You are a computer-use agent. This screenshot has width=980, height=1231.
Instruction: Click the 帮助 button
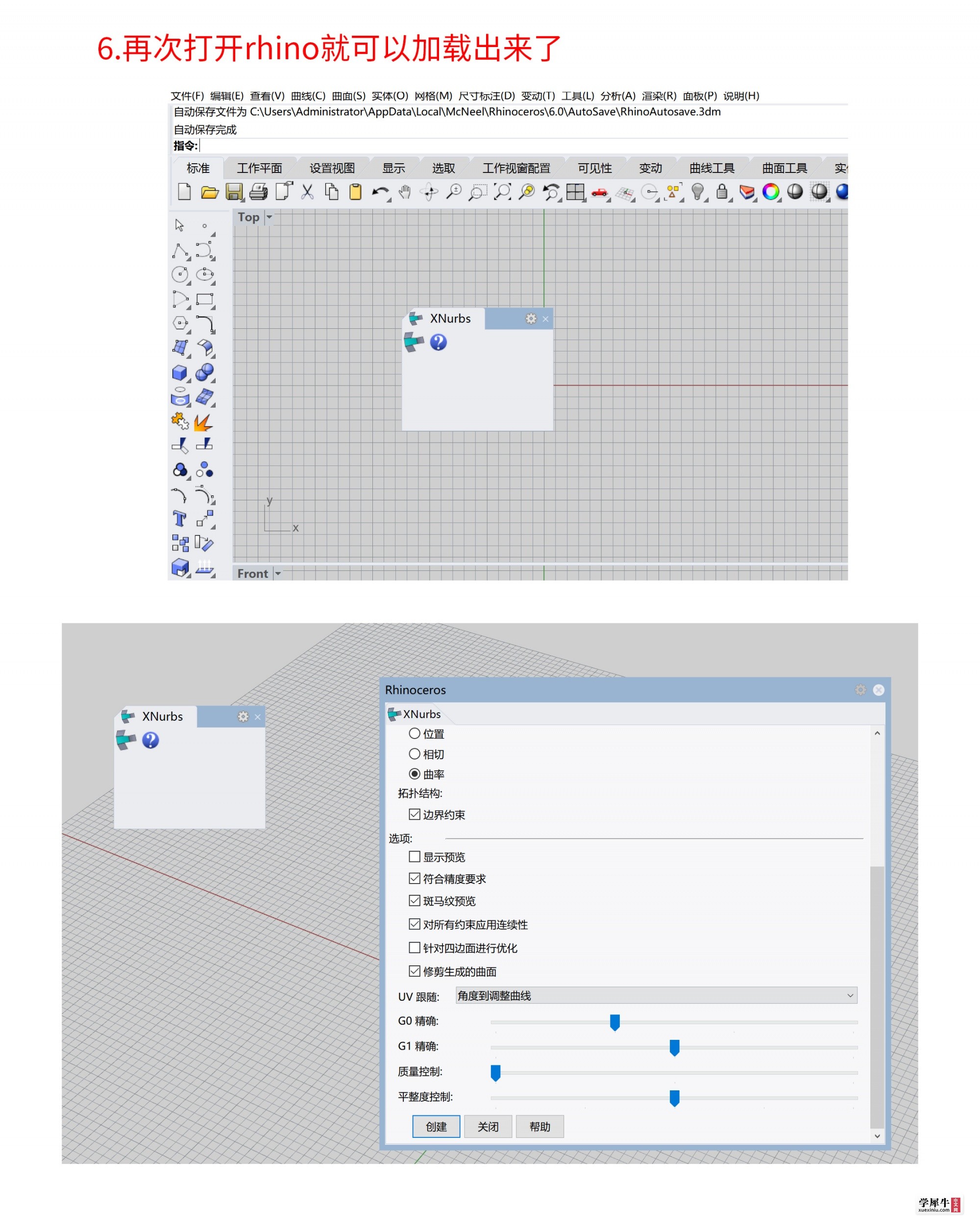point(540,1127)
